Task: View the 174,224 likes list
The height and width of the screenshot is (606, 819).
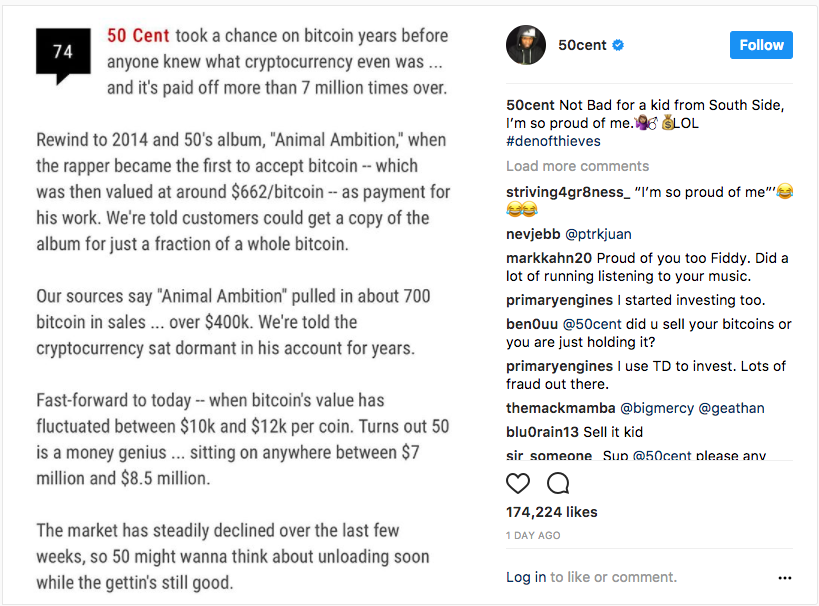Action: 552,512
